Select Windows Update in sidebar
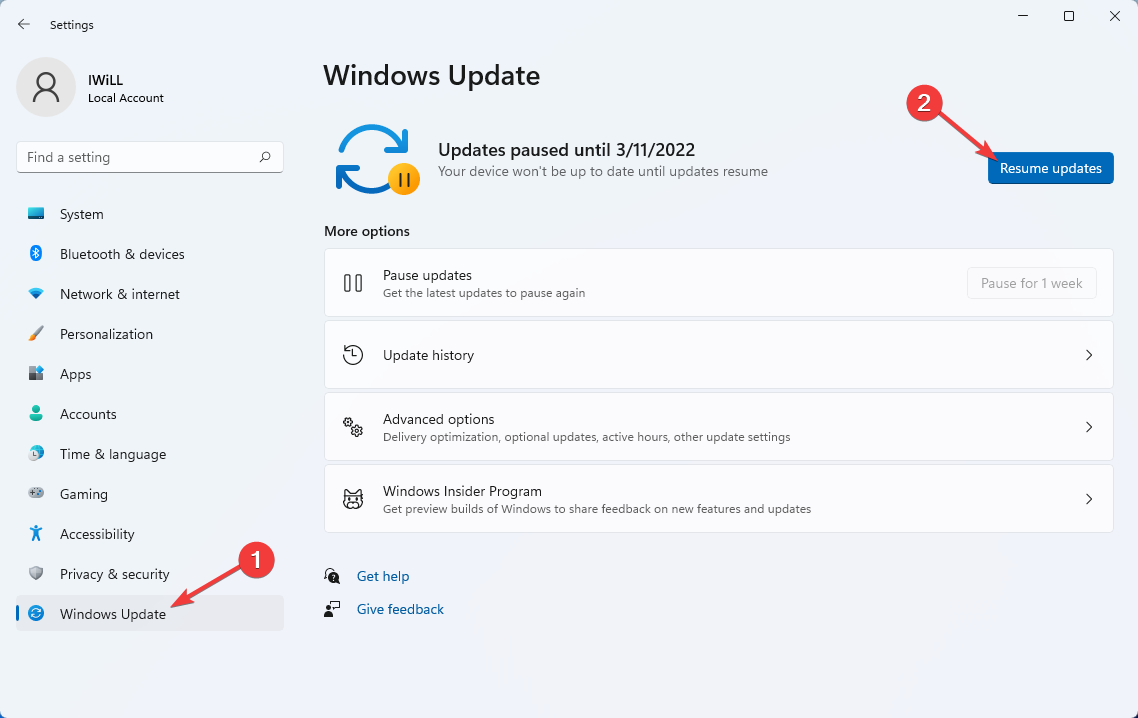Viewport: 1138px width, 718px height. click(150, 613)
